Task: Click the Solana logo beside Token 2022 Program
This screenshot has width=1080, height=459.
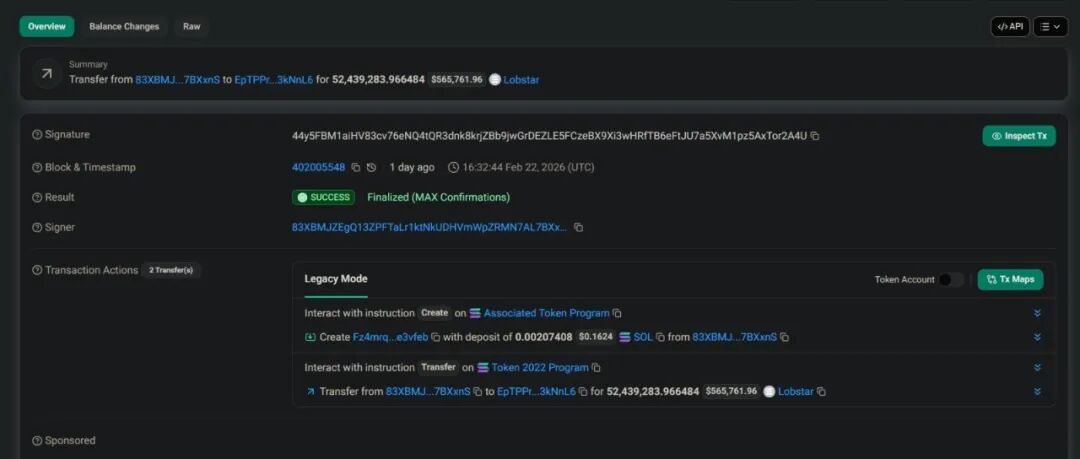Action: pyautogui.click(x=483, y=368)
